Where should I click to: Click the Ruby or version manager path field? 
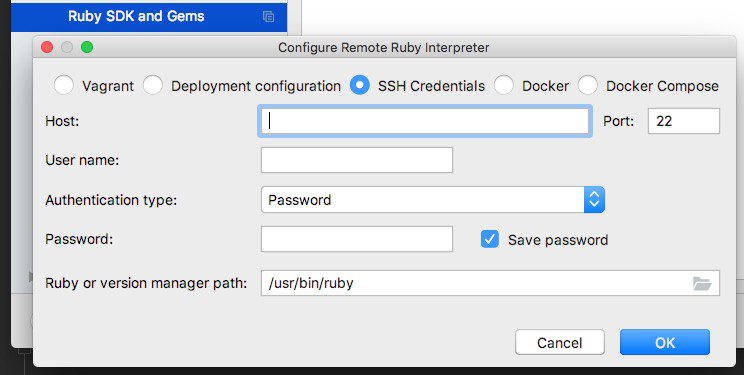tap(490, 283)
